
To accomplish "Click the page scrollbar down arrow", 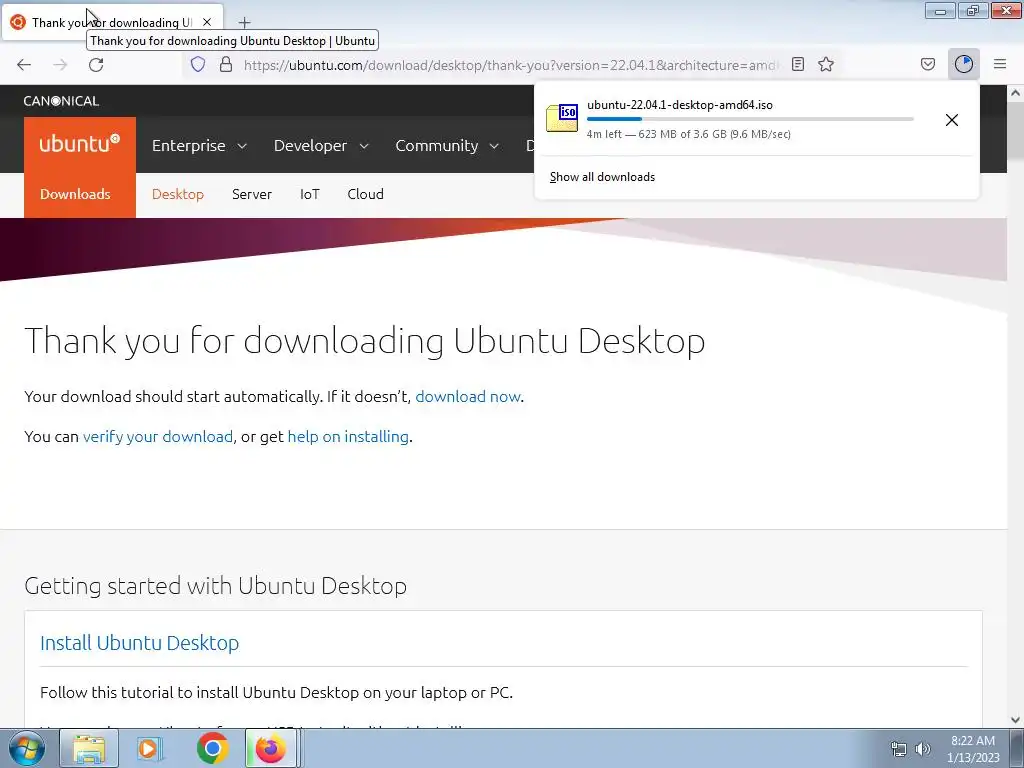I will pos(1015,720).
